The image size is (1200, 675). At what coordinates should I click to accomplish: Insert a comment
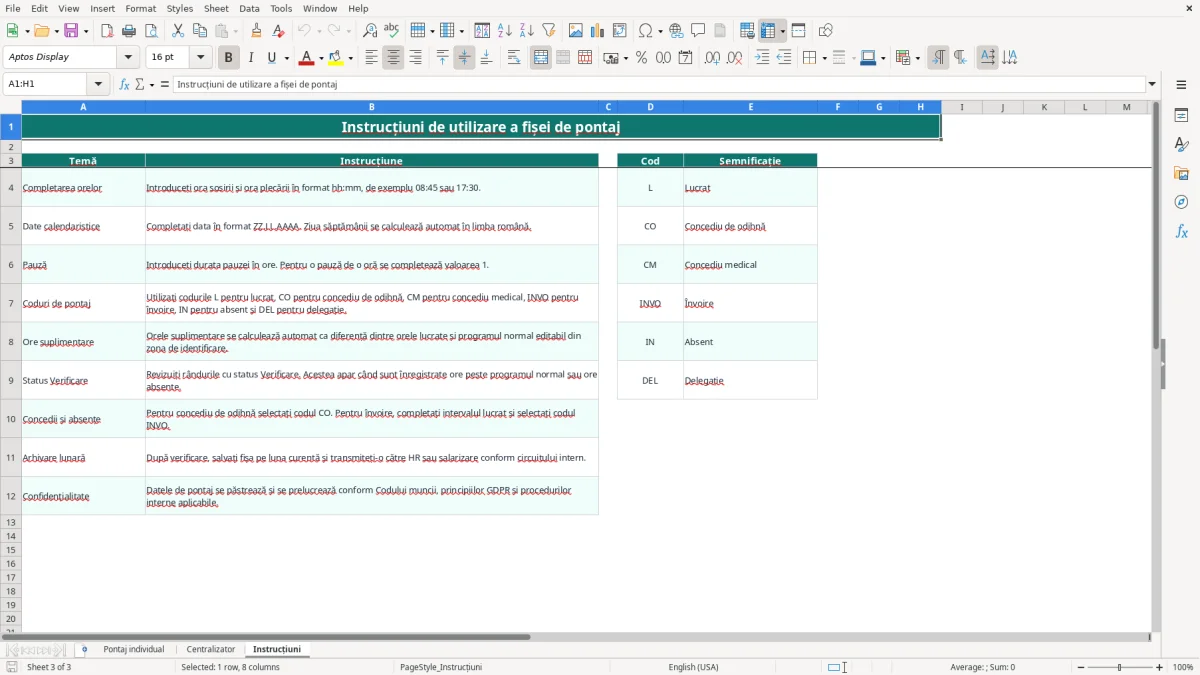coord(698,31)
